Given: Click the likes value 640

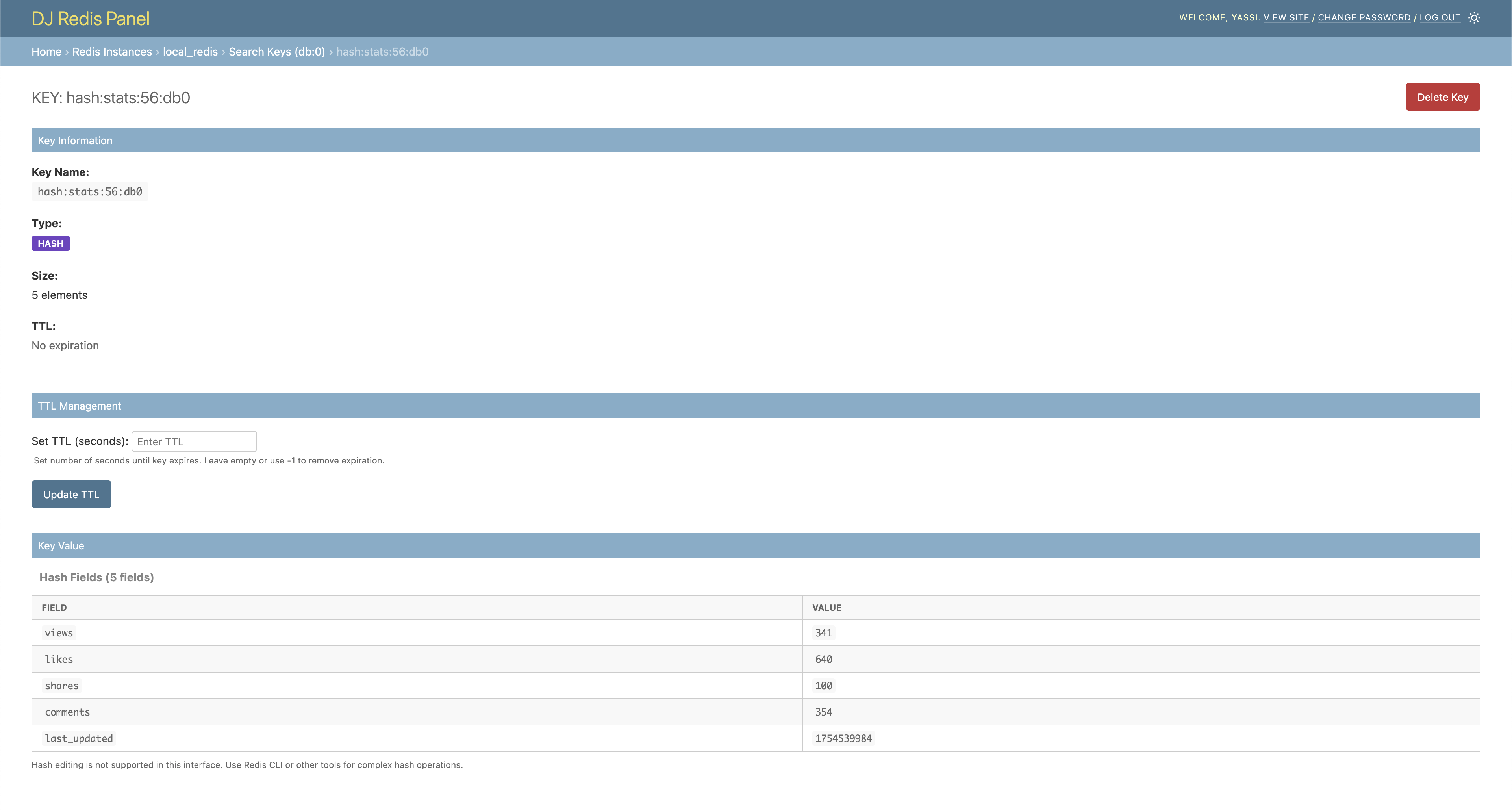Looking at the screenshot, I should point(823,659).
